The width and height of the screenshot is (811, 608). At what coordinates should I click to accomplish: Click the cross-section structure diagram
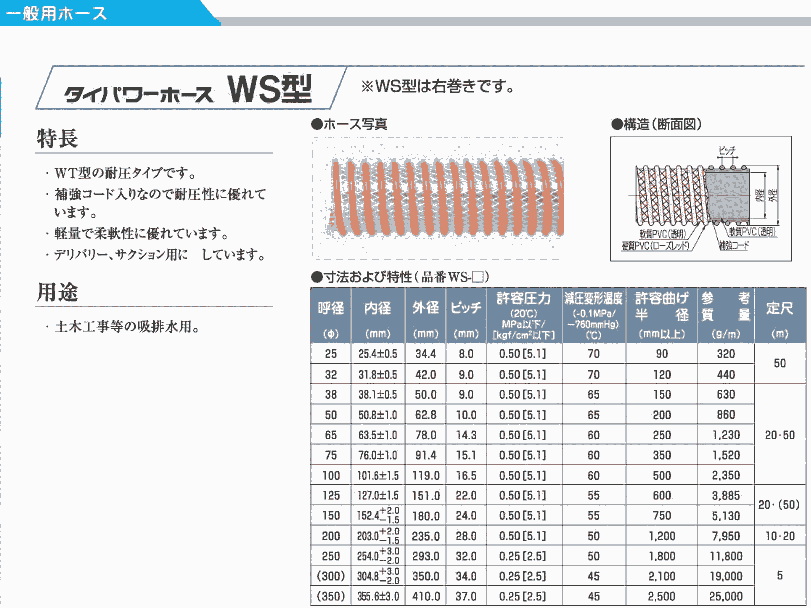[x=701, y=199]
